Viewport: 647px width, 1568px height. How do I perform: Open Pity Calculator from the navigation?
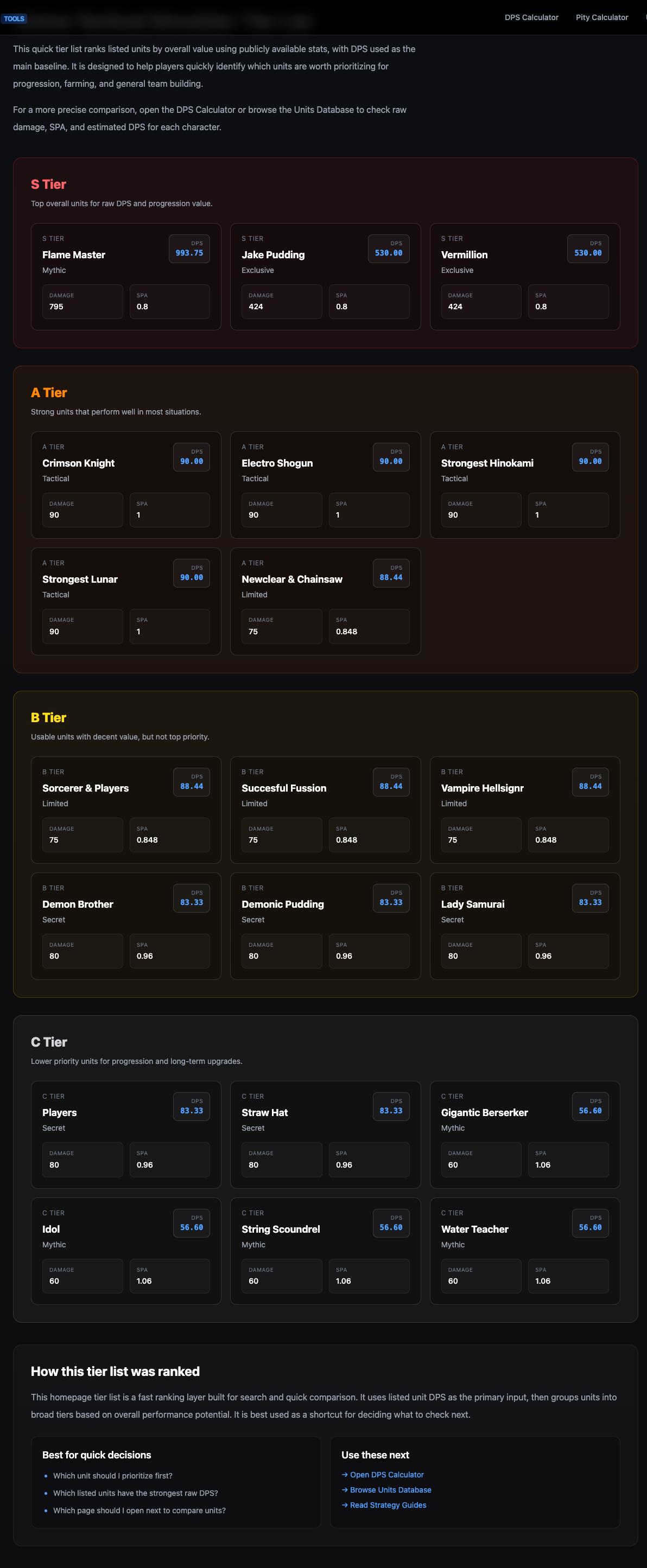click(x=601, y=17)
